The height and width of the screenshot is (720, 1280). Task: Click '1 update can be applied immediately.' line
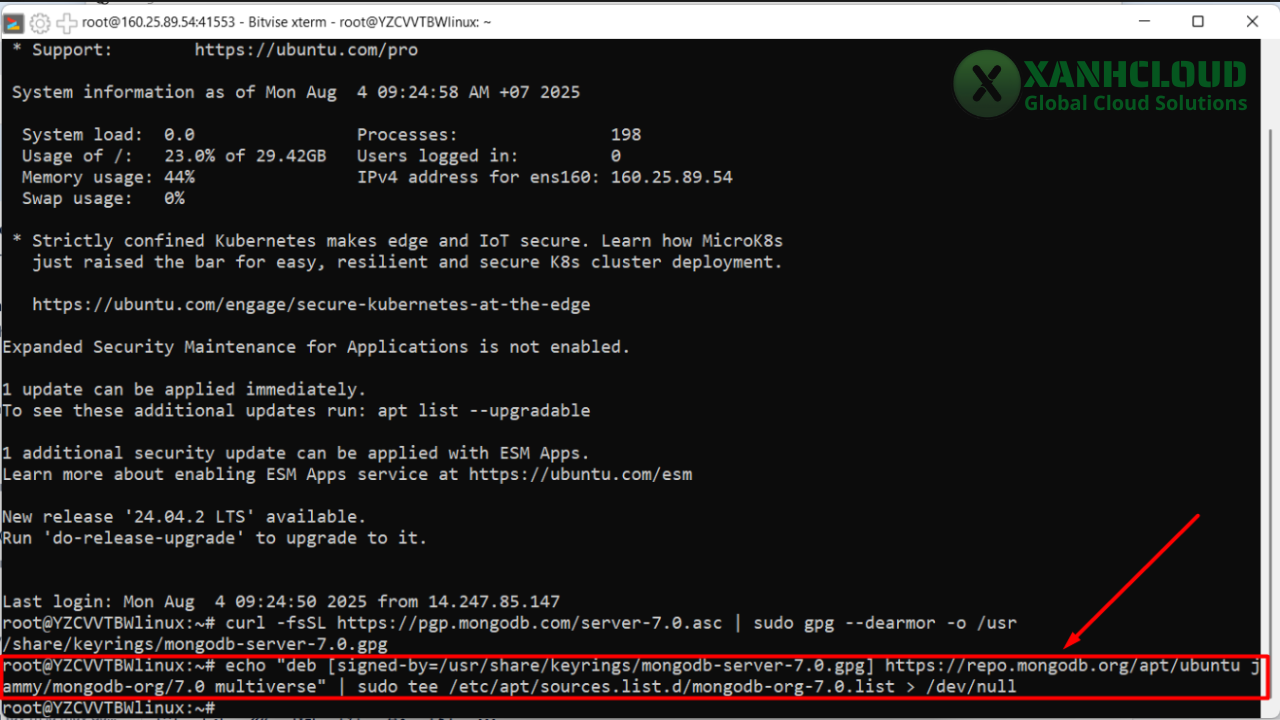(x=184, y=389)
